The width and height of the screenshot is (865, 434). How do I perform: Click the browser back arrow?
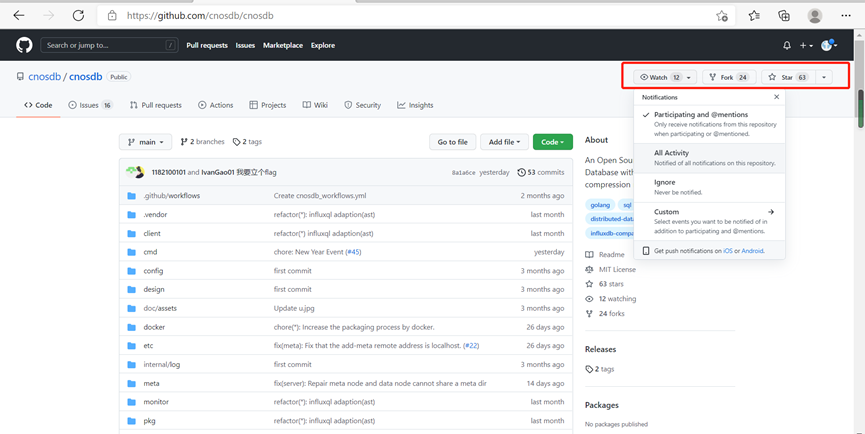[19, 15]
